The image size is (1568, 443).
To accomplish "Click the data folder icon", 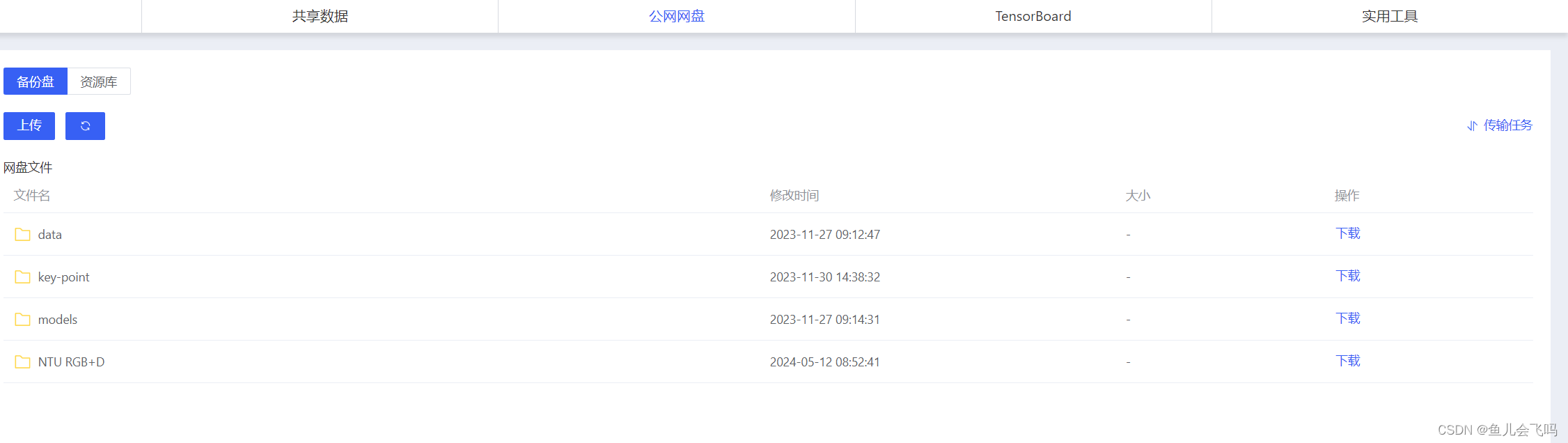I will (x=22, y=235).
